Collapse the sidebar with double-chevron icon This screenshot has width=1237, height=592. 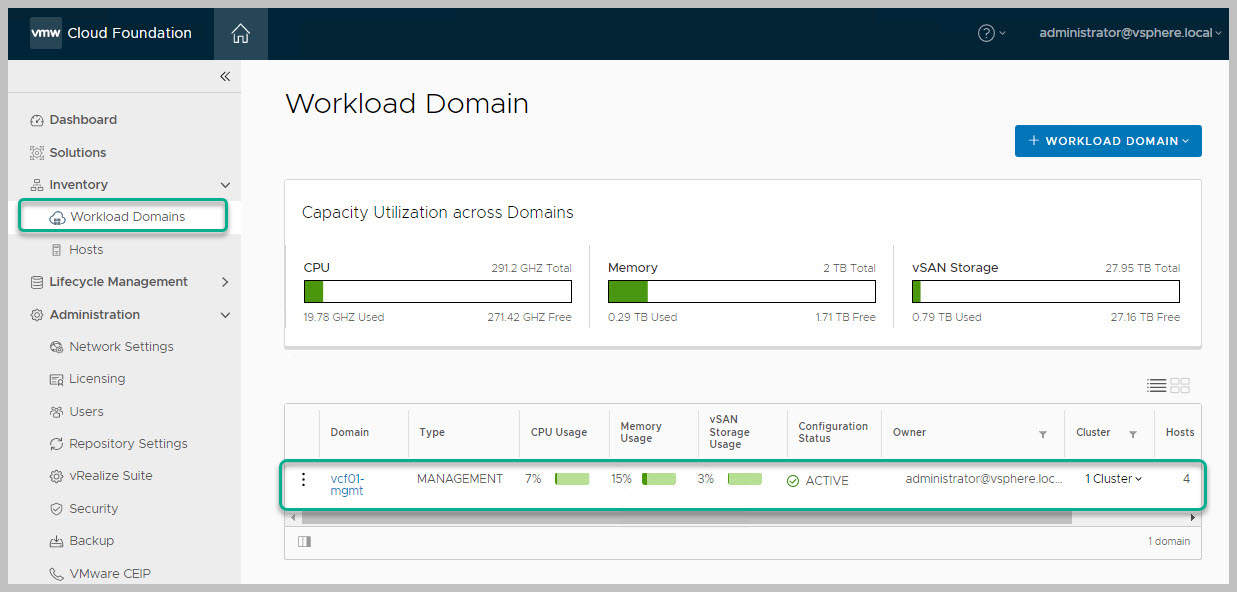pos(225,77)
